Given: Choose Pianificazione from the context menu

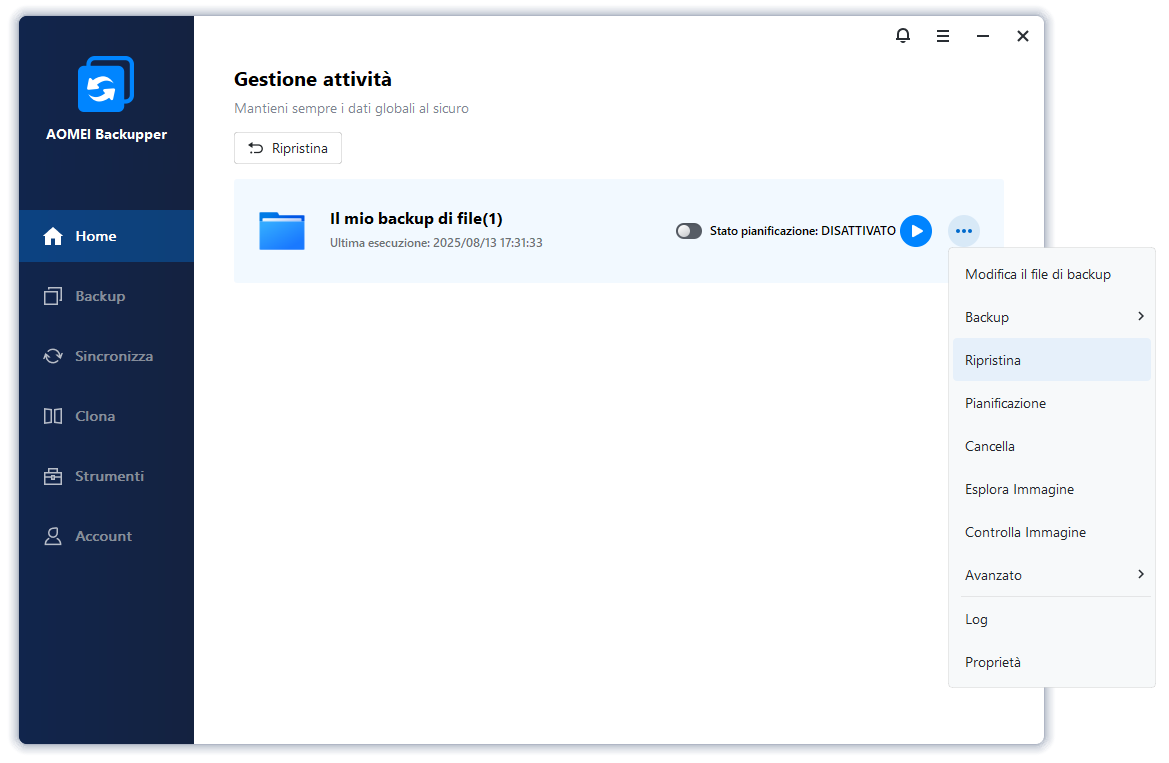Looking at the screenshot, I should [1005, 403].
